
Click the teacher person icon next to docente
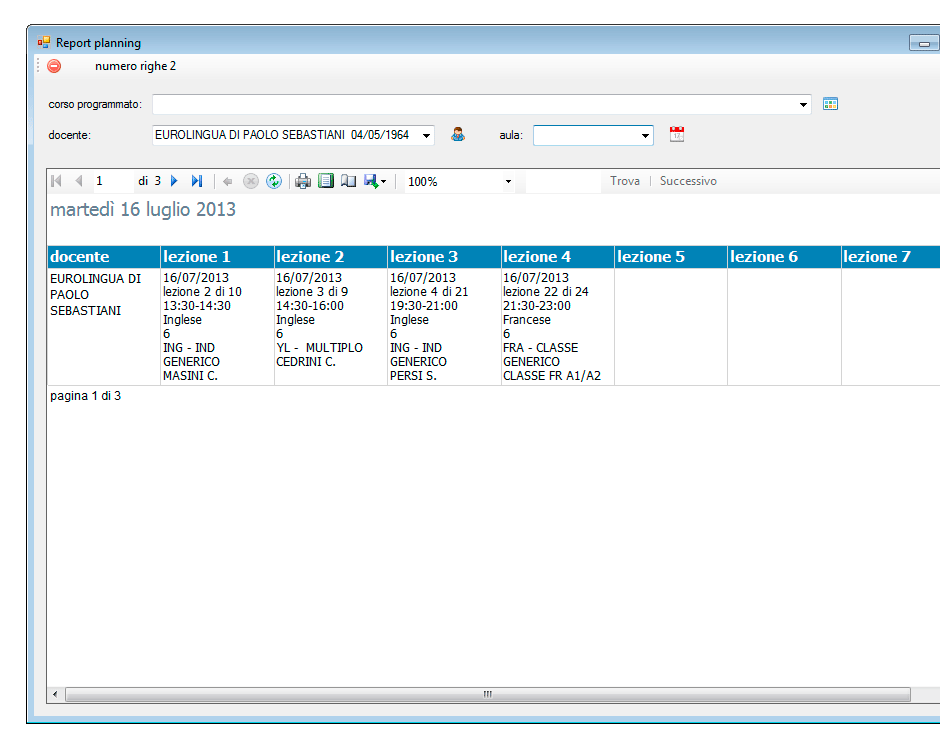pyautogui.click(x=458, y=134)
